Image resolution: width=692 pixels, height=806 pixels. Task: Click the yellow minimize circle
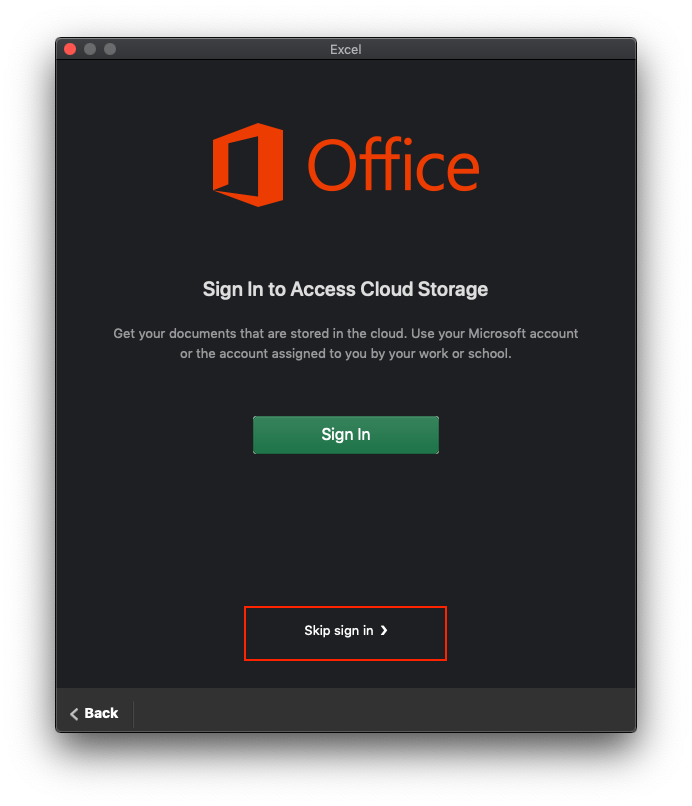[x=89, y=48]
